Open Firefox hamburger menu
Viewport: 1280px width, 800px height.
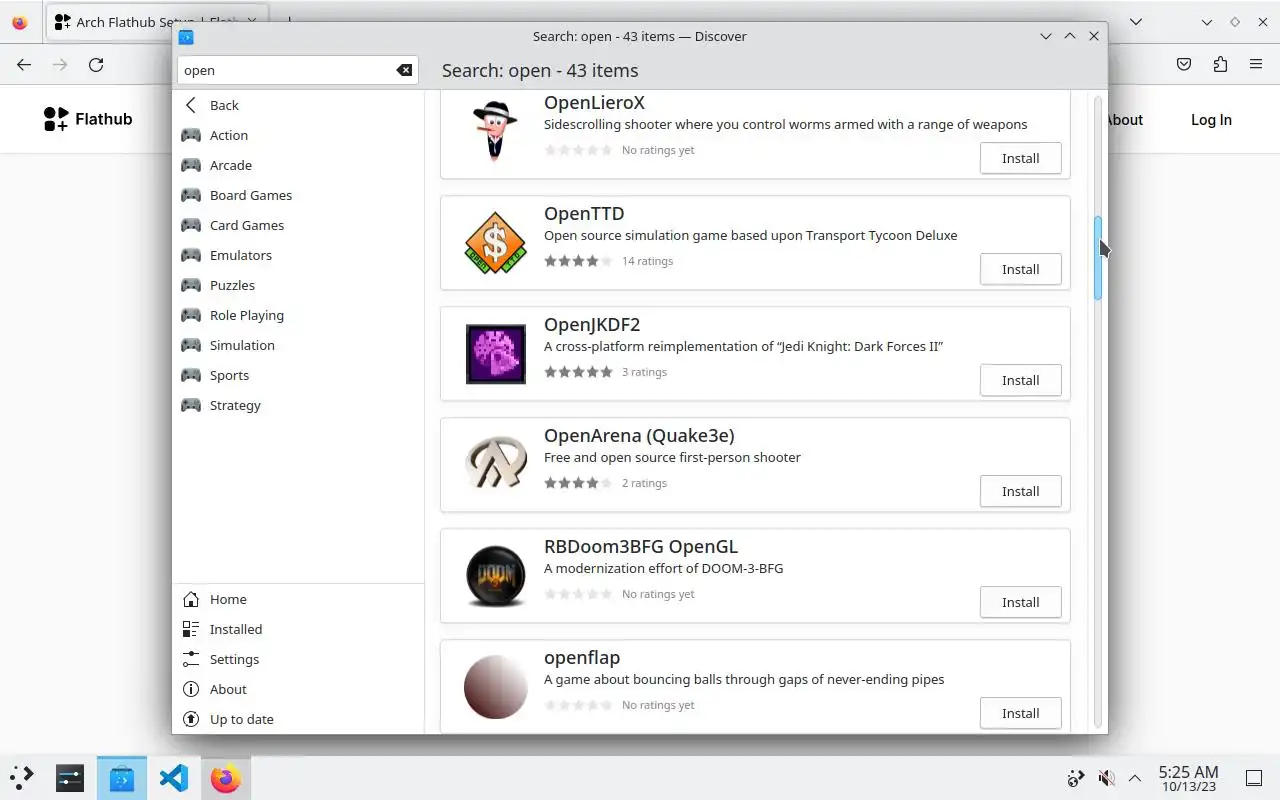click(x=1256, y=65)
